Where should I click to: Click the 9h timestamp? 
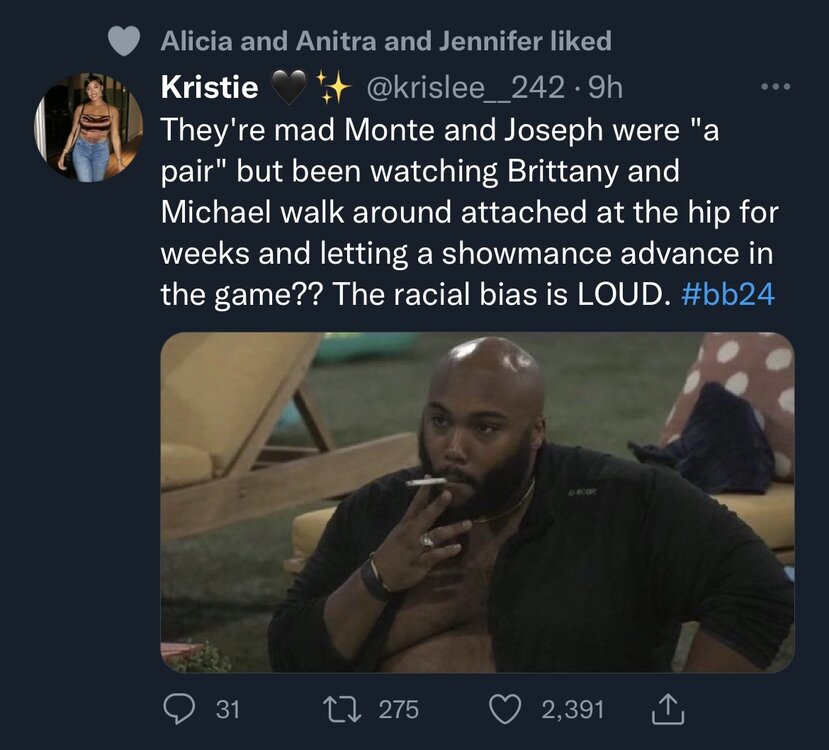coord(605,88)
